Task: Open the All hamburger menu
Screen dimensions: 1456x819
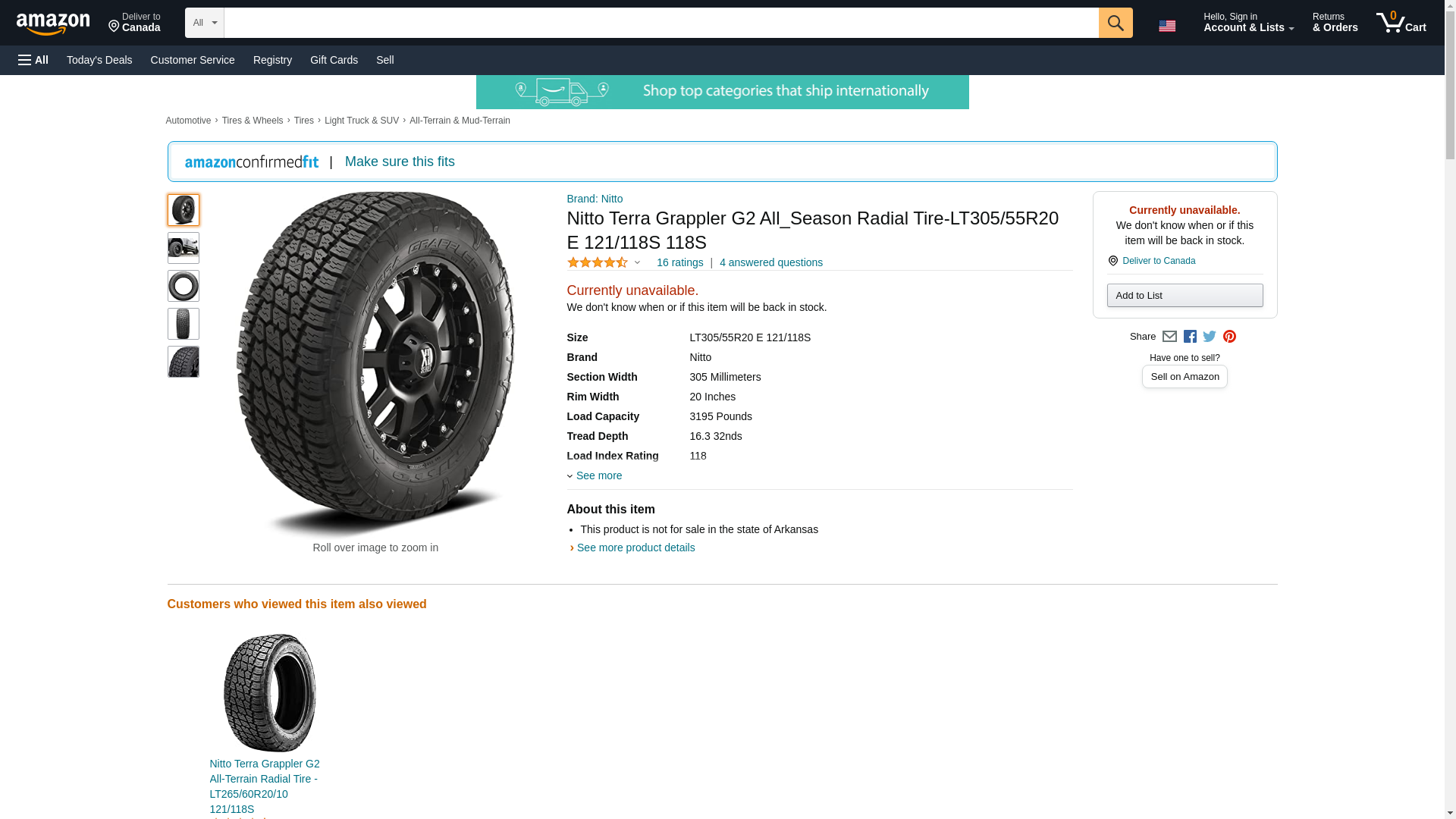Action: (33, 60)
